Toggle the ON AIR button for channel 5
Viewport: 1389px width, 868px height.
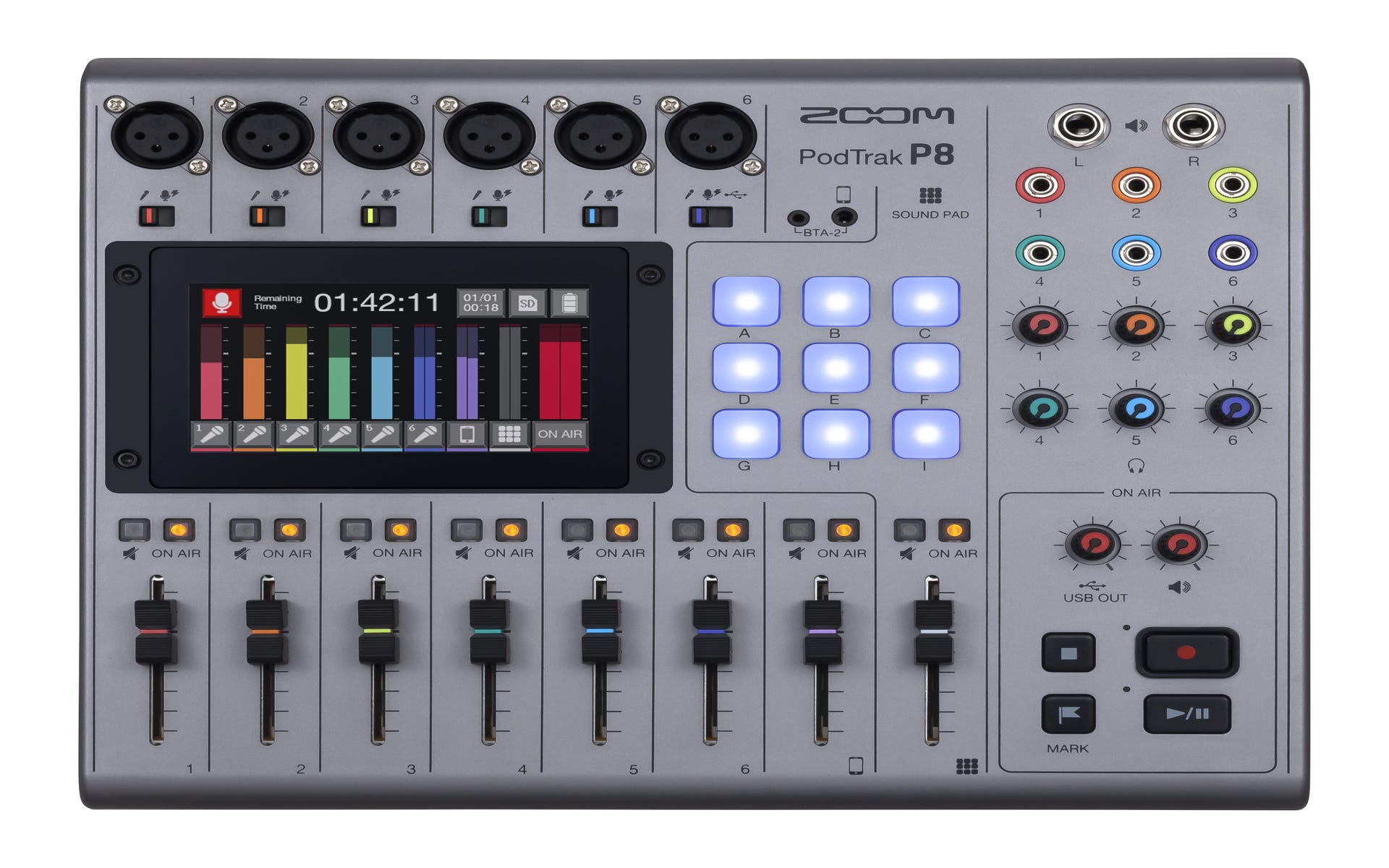pos(621,530)
